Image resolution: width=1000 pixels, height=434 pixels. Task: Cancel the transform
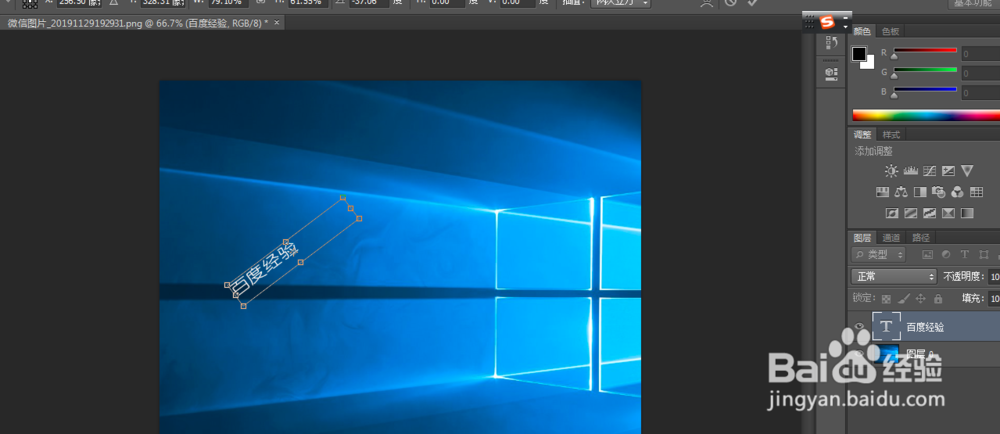(731, 3)
